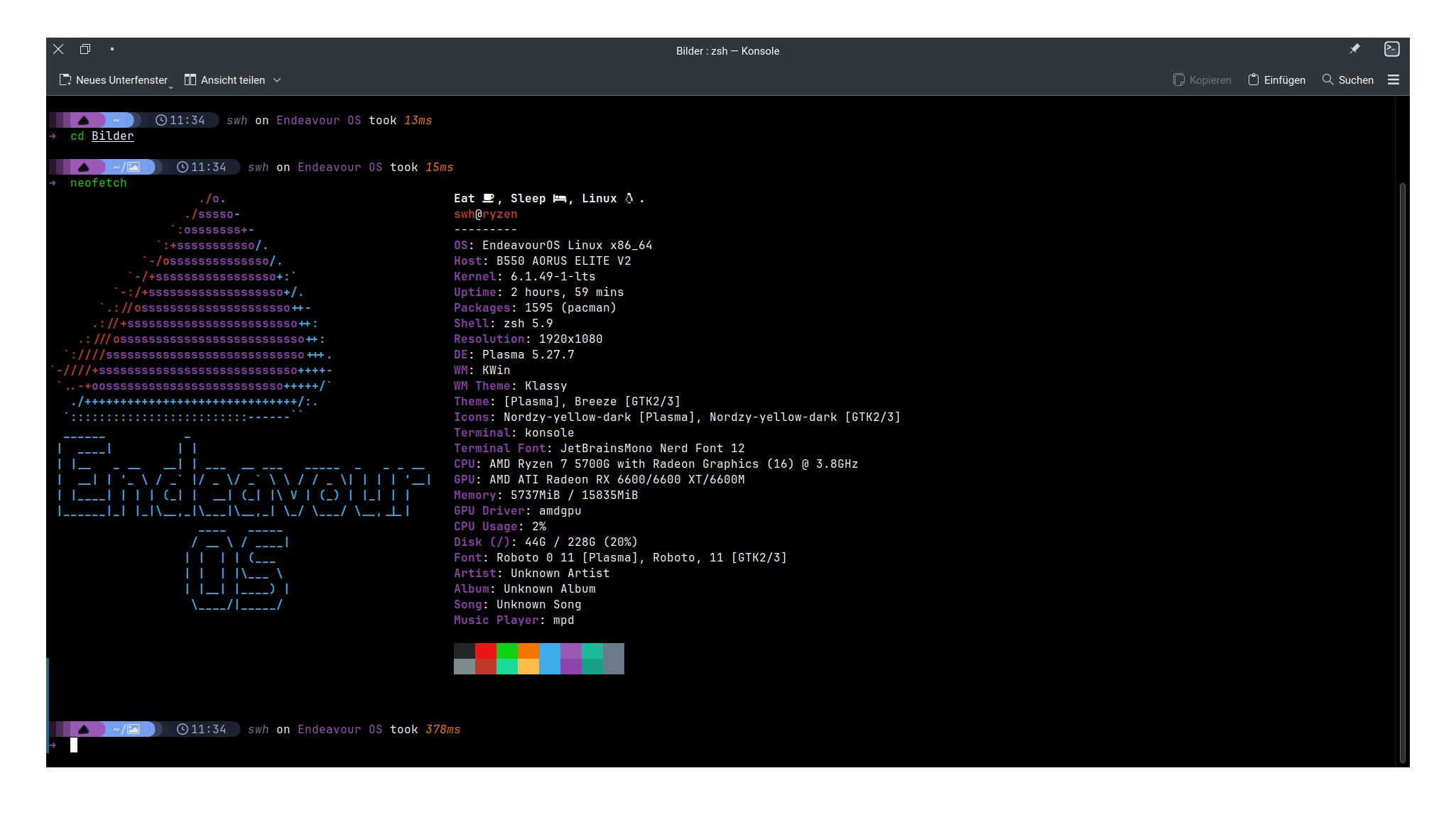
Task: Click the restore window icon in title bar
Action: [85, 49]
